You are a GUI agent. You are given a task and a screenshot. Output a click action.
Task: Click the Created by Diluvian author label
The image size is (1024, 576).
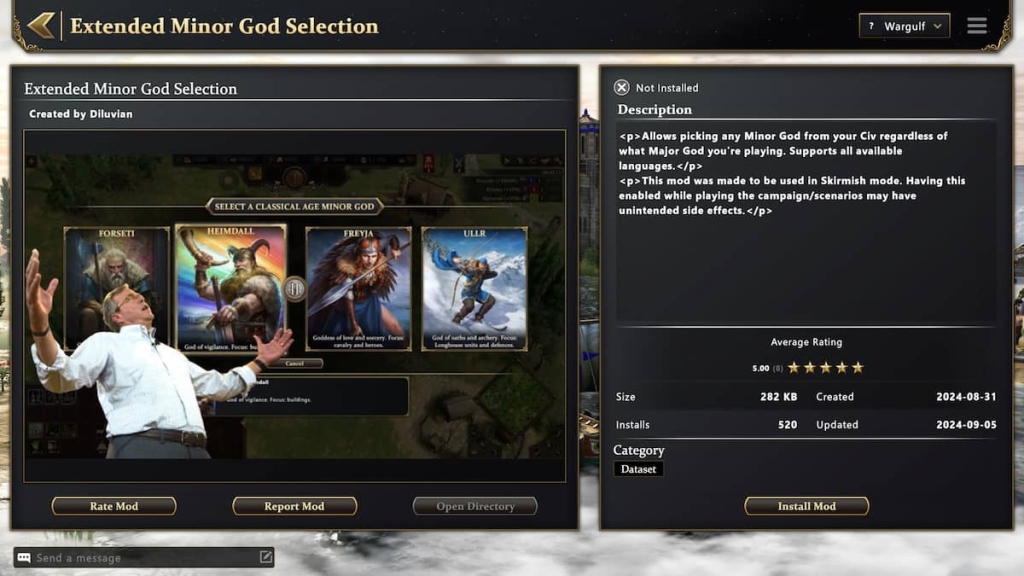[81, 114]
